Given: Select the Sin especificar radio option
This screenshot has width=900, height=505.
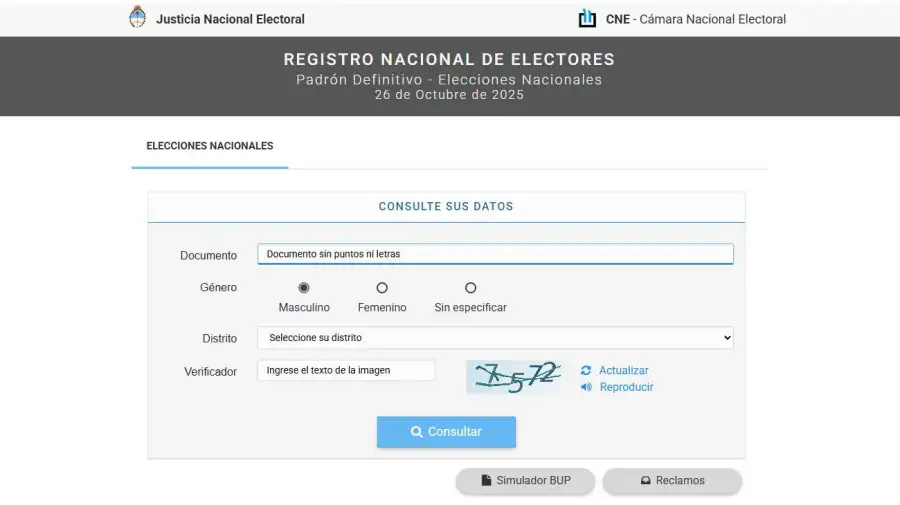Looking at the screenshot, I should [x=470, y=288].
